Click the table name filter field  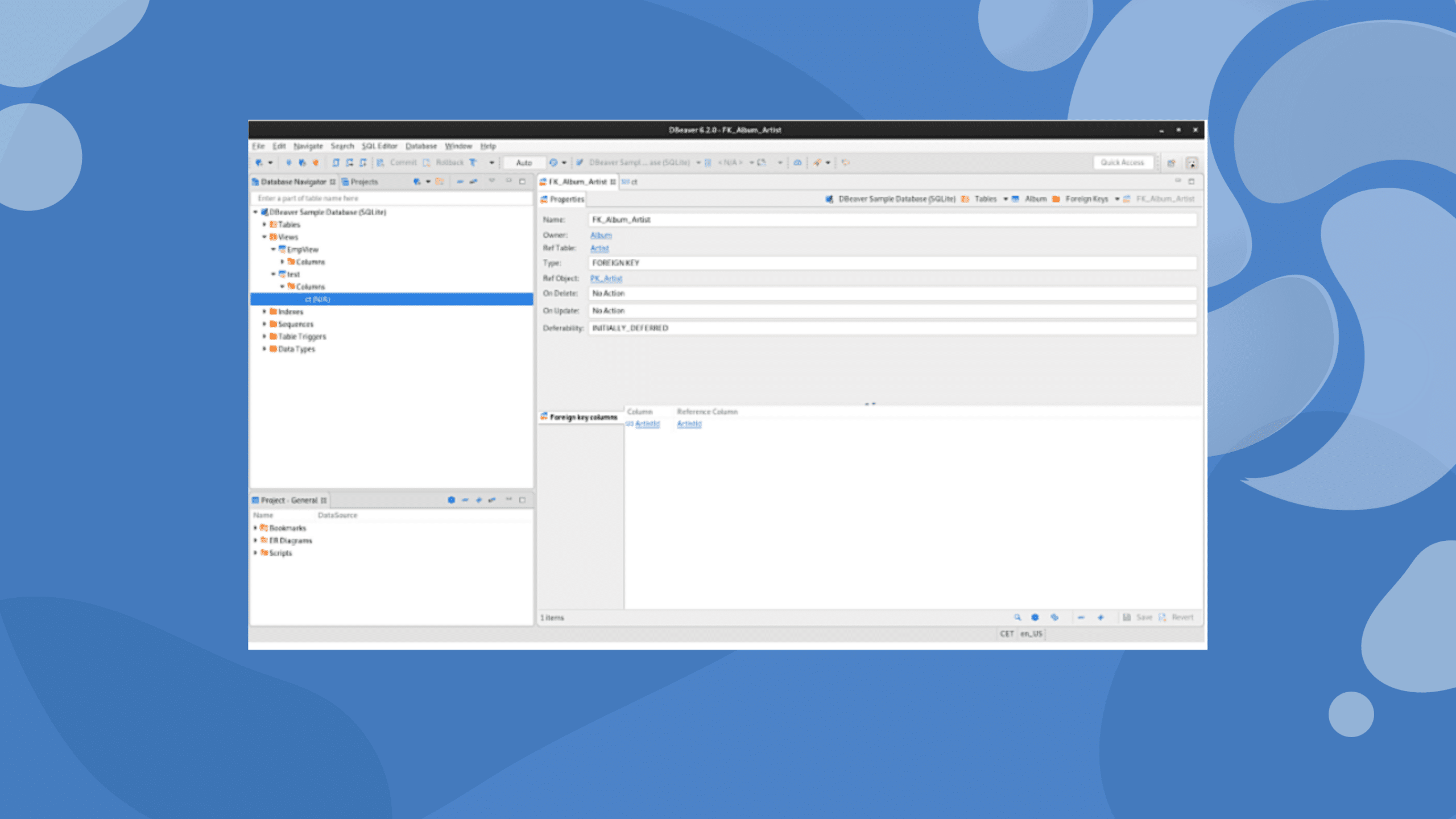click(x=391, y=198)
